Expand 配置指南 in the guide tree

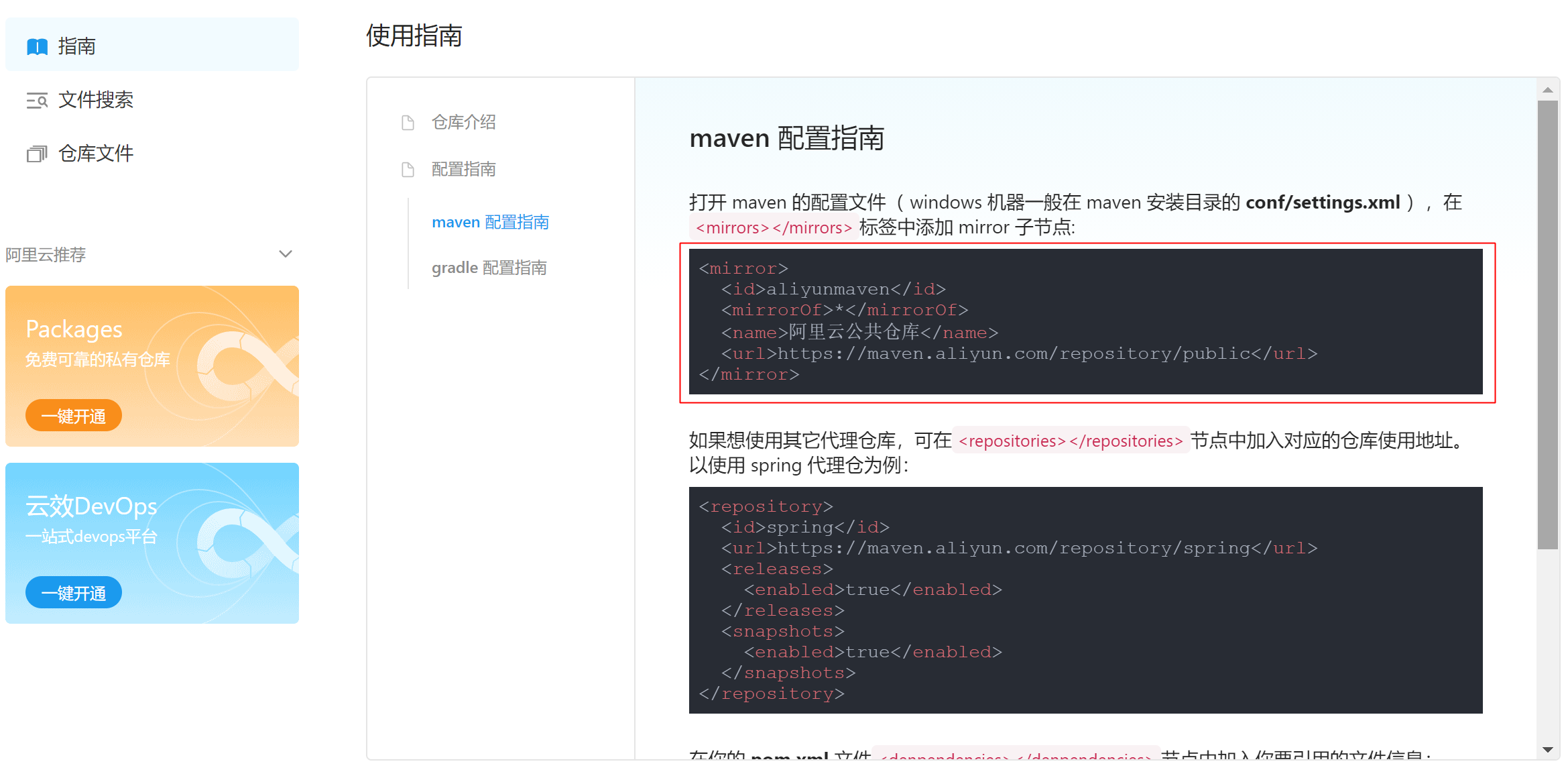coord(463,169)
